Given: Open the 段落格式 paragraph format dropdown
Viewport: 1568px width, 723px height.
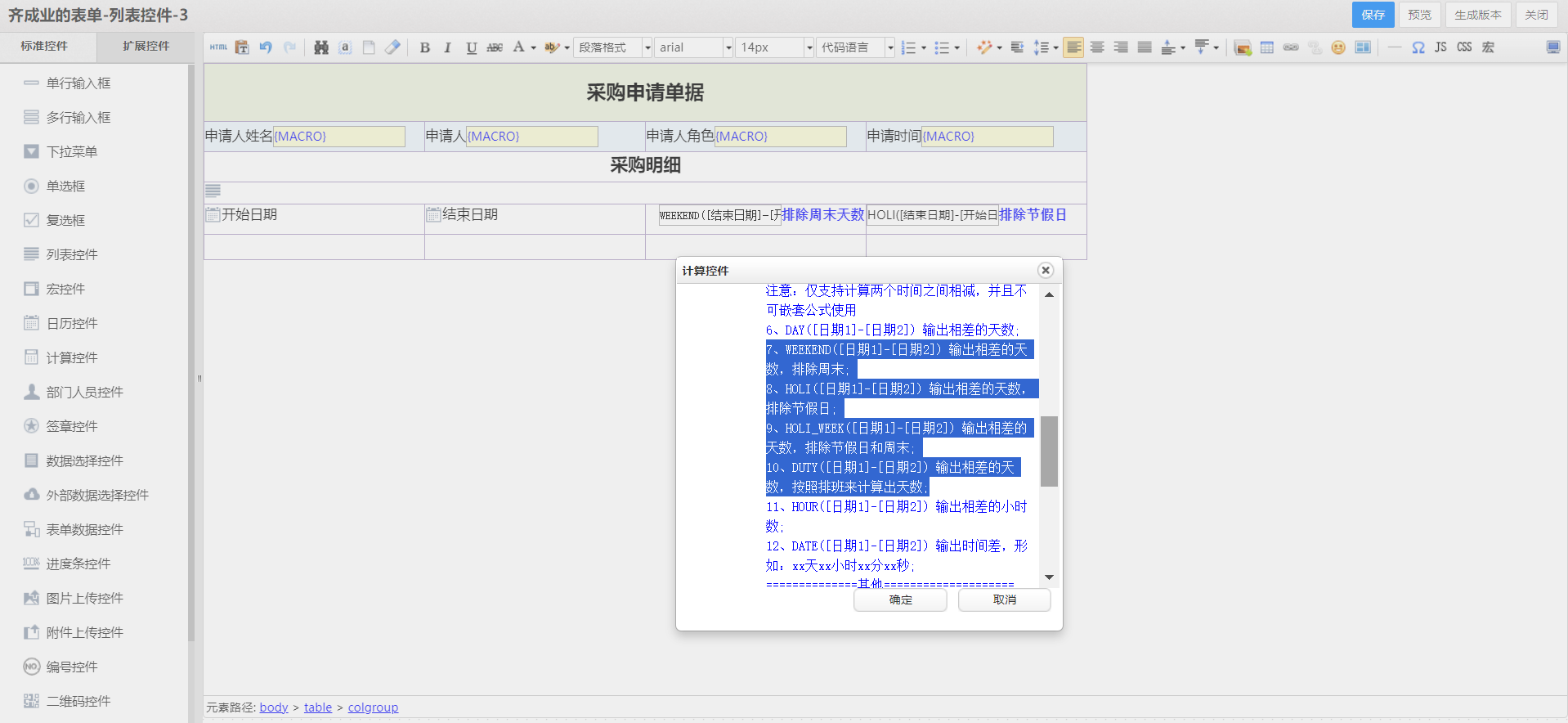Looking at the screenshot, I should point(612,47).
